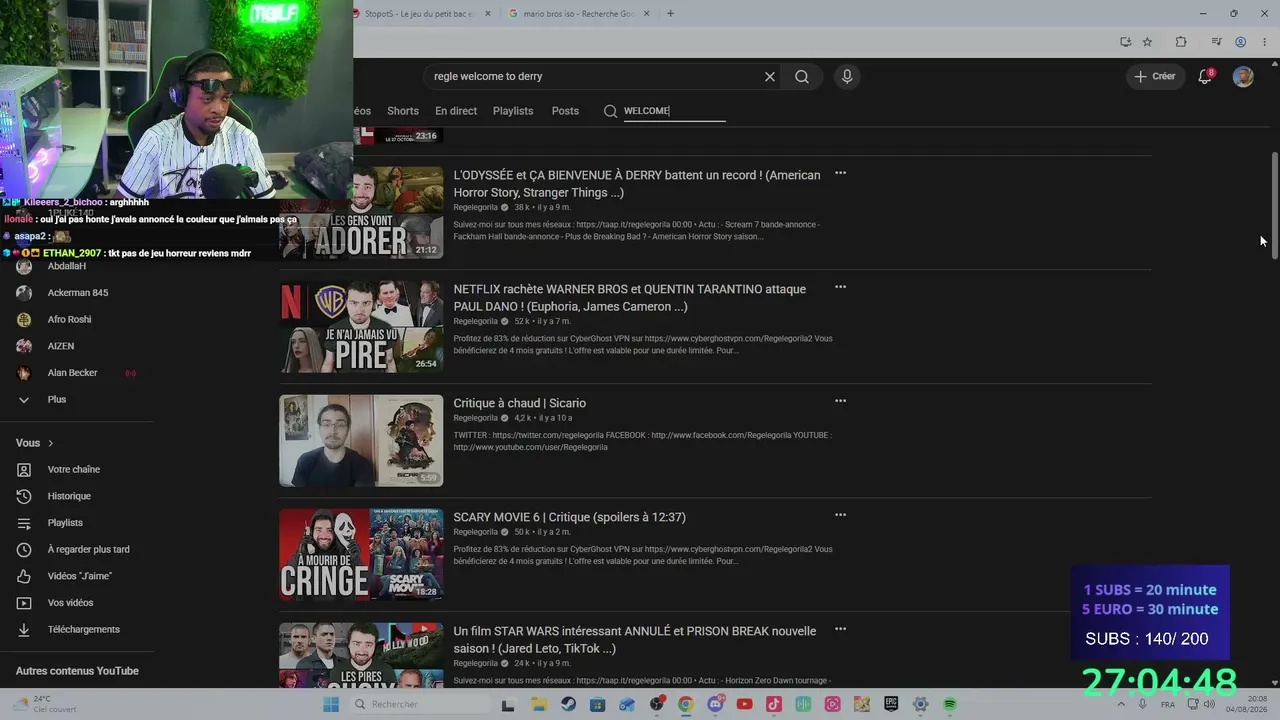
Task: Open more options for NETFLIX rachète video
Action: point(840,287)
